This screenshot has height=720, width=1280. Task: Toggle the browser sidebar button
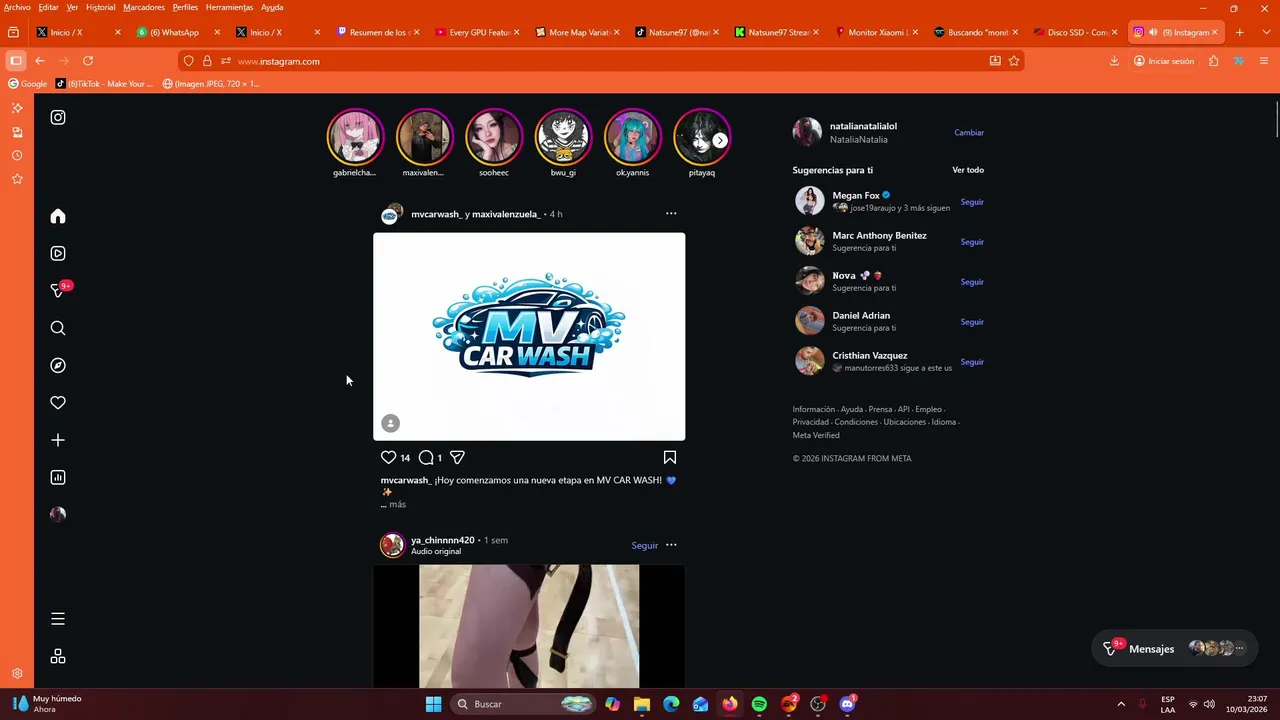click(x=16, y=61)
